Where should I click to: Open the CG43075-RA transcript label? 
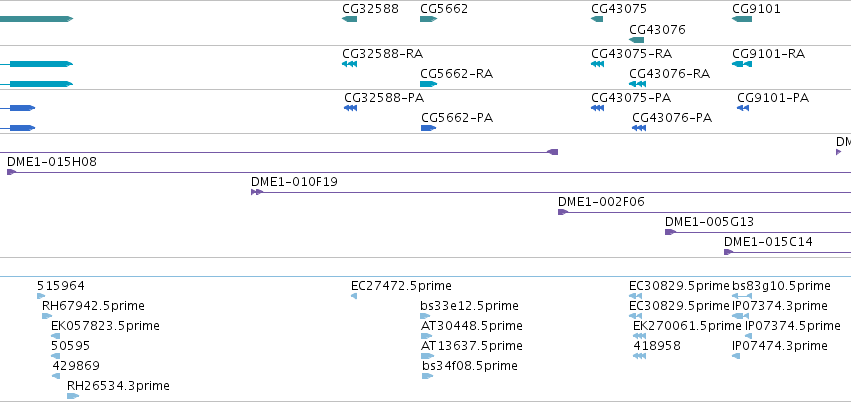coord(631,54)
